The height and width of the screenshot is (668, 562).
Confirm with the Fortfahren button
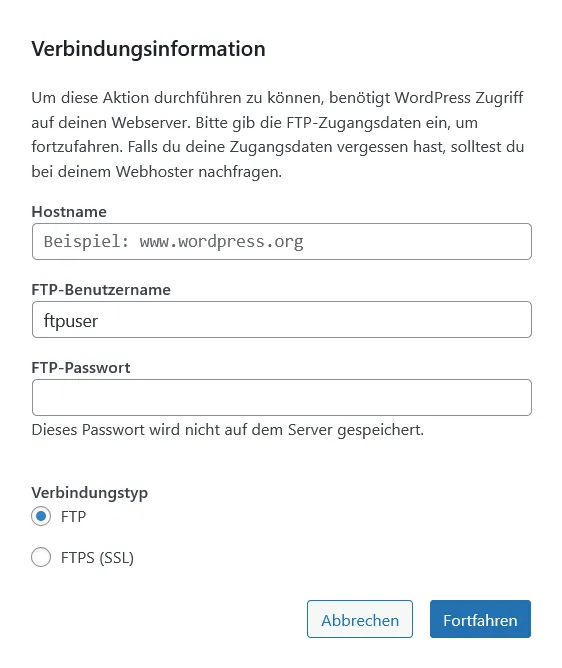[480, 619]
